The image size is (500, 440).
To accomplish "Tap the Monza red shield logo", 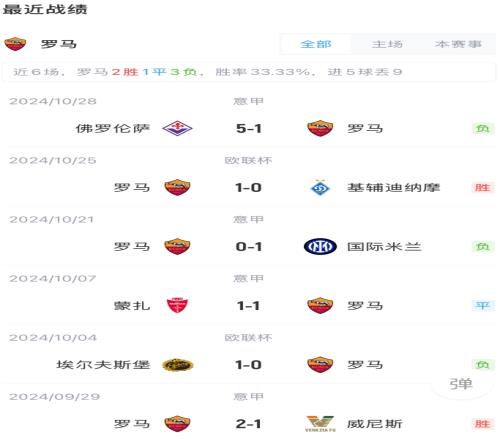I will coord(177,305).
